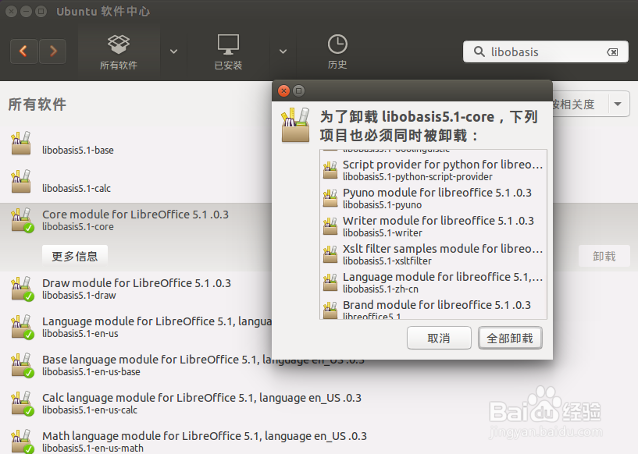Screen dimensions: 638x454
Task: Select Script provider for python row in dialog
Action: (x=433, y=170)
